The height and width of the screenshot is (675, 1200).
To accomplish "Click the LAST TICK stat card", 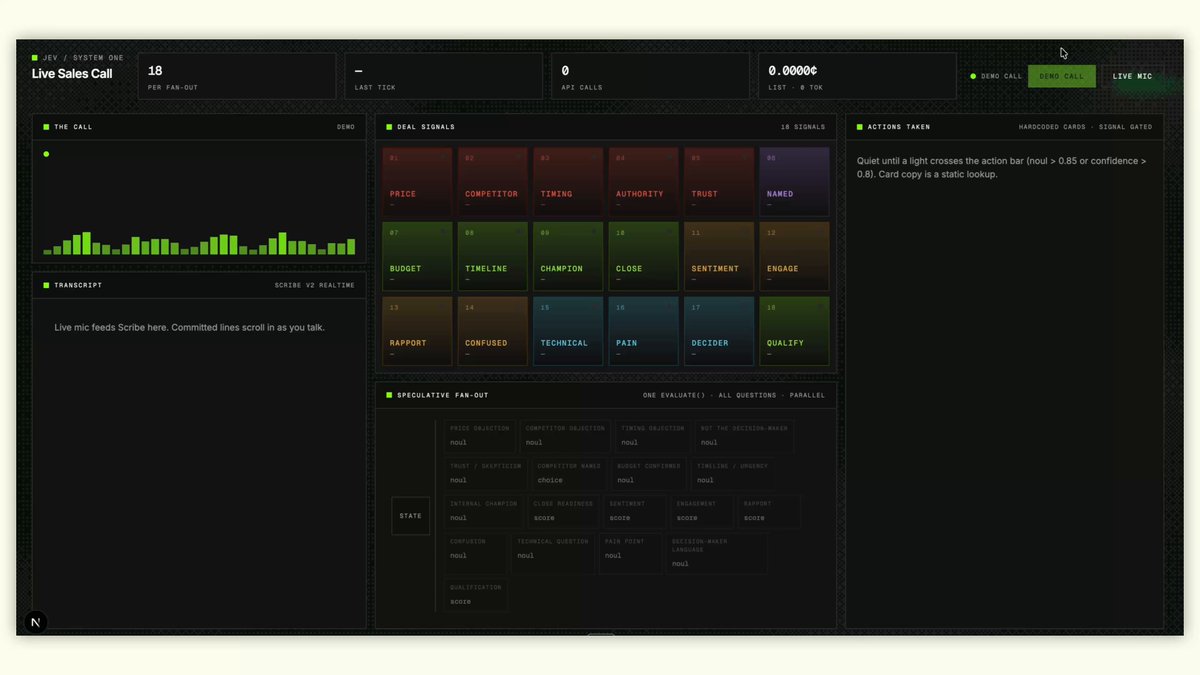I will [x=443, y=76].
